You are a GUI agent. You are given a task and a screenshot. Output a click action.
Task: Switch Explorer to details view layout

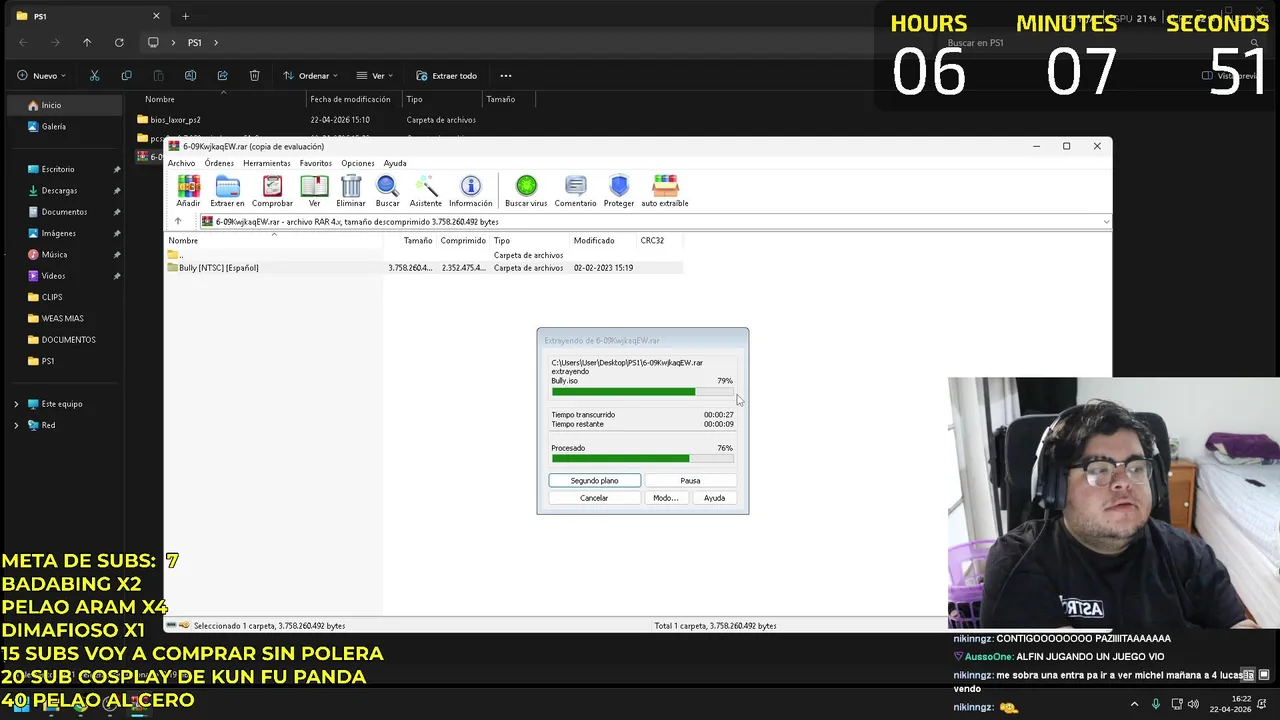[1246, 675]
